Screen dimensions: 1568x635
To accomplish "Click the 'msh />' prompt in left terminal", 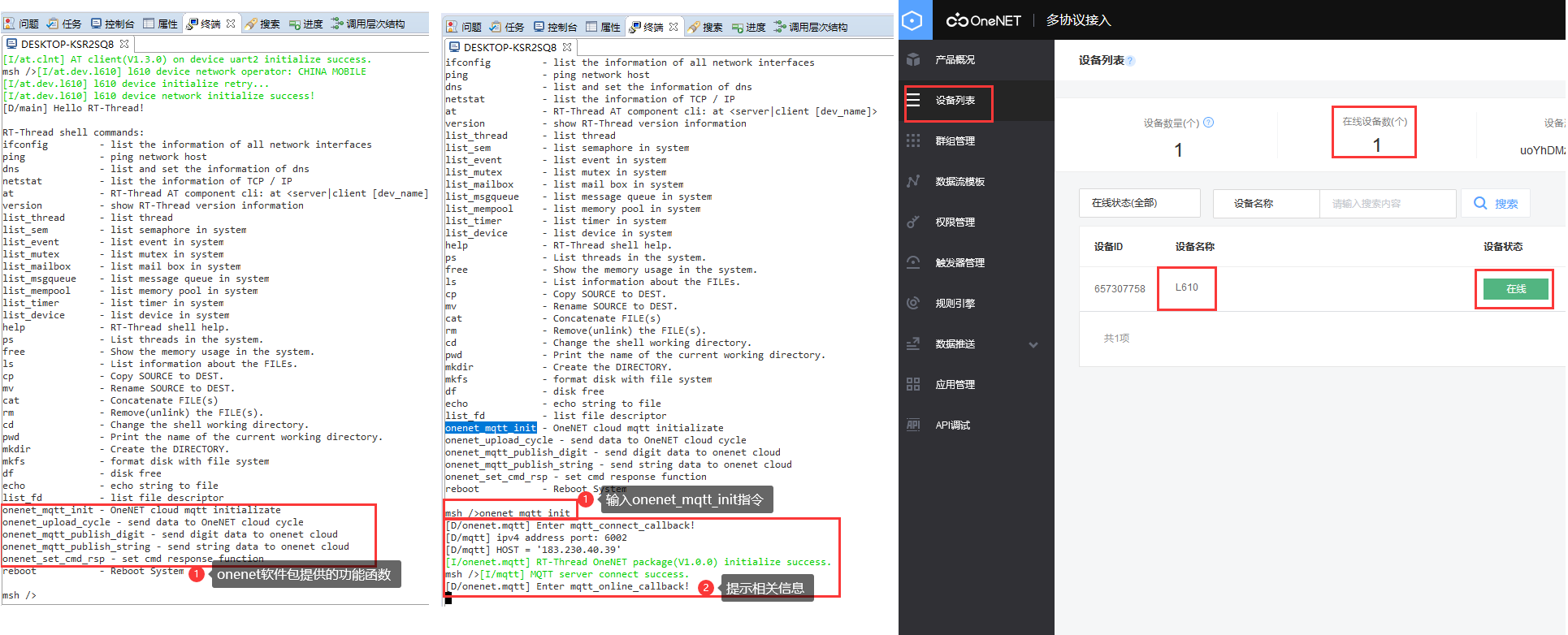I will [x=19, y=595].
